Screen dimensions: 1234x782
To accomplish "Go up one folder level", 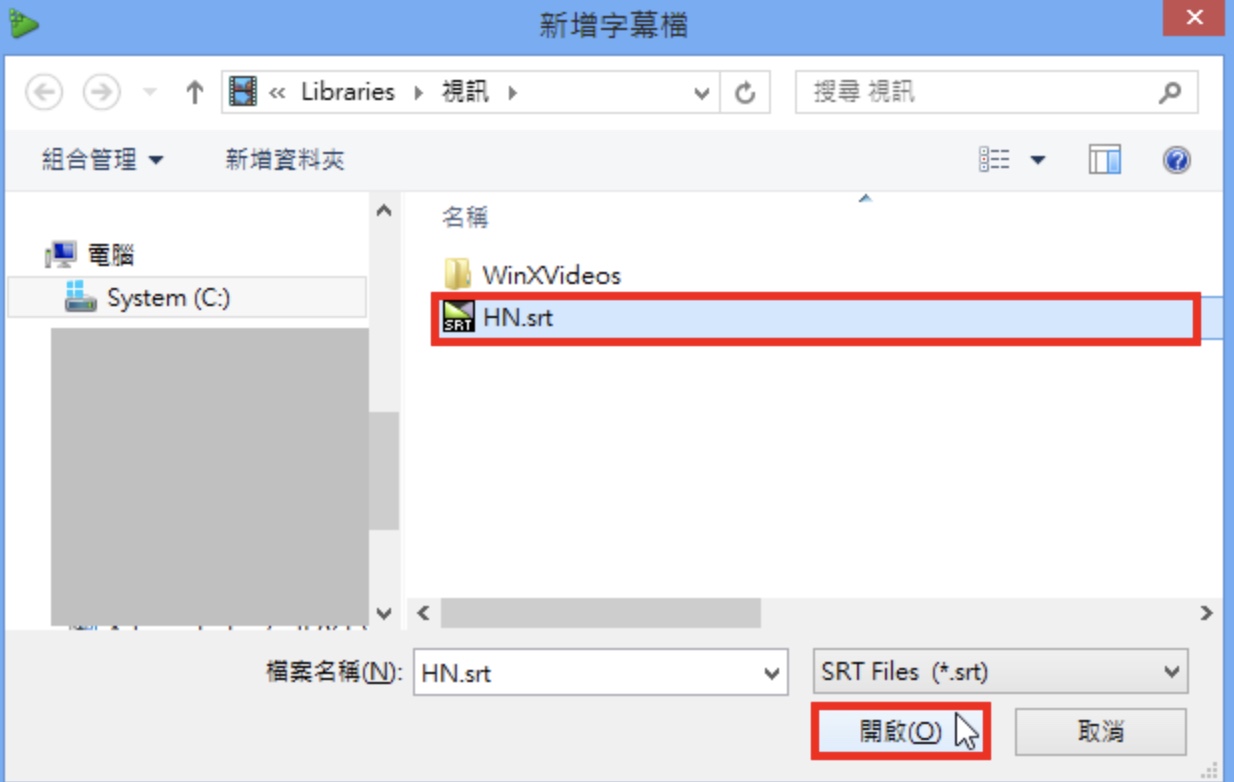I will coord(195,93).
